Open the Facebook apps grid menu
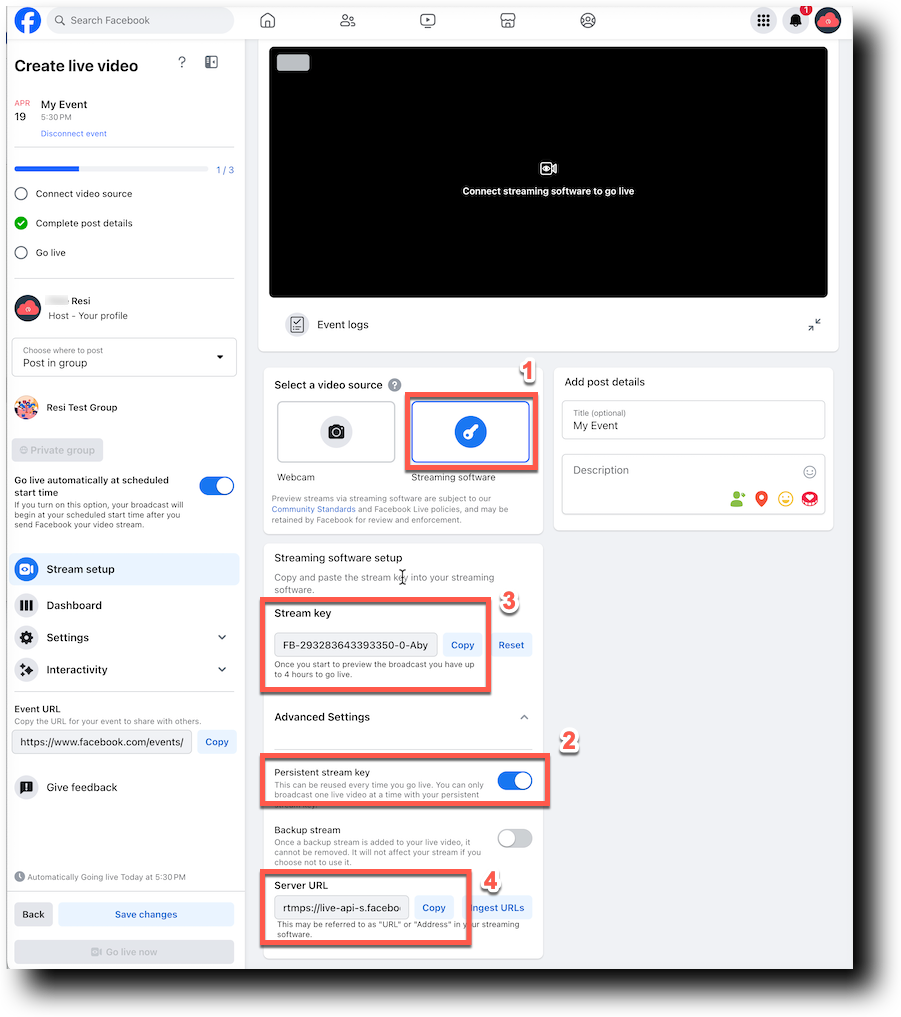The image size is (901, 1017). click(x=763, y=20)
